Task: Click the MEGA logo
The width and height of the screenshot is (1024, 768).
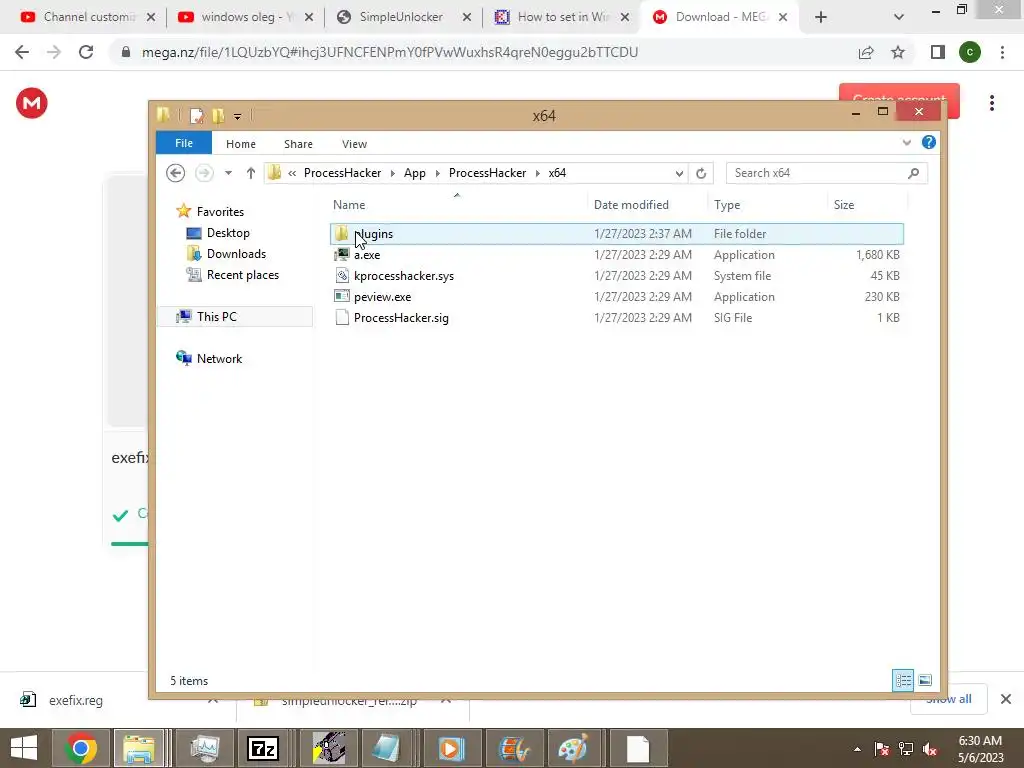Action: point(31,103)
